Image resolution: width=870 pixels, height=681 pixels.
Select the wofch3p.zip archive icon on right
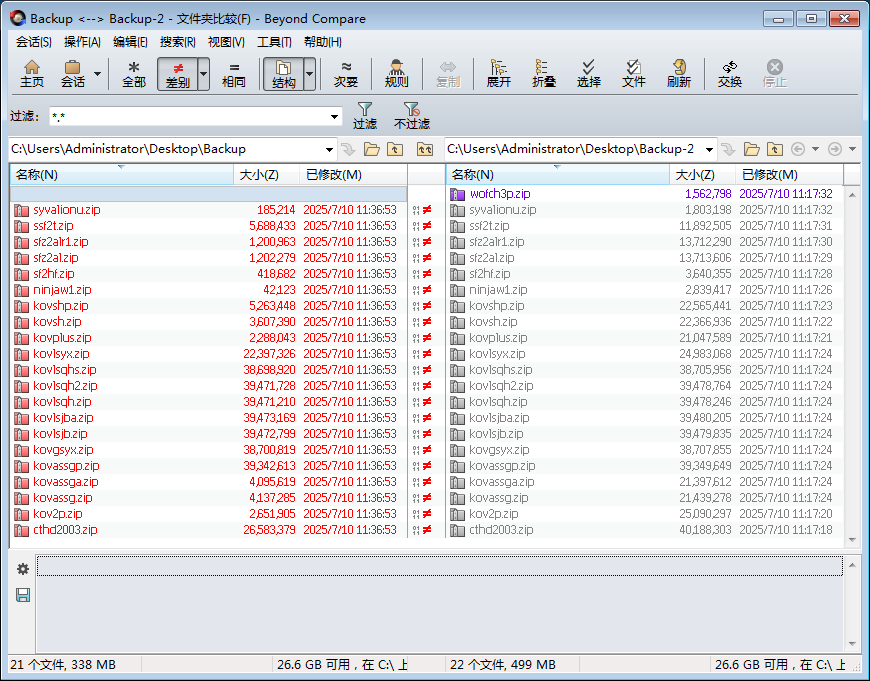click(457, 194)
